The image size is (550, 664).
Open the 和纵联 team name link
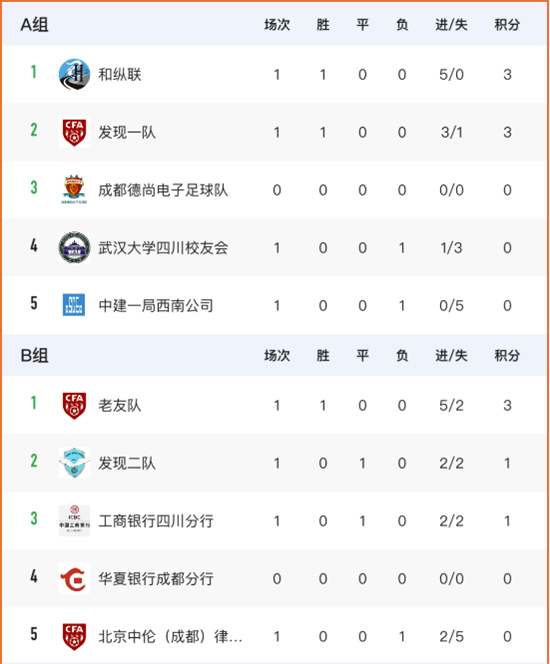click(x=120, y=75)
